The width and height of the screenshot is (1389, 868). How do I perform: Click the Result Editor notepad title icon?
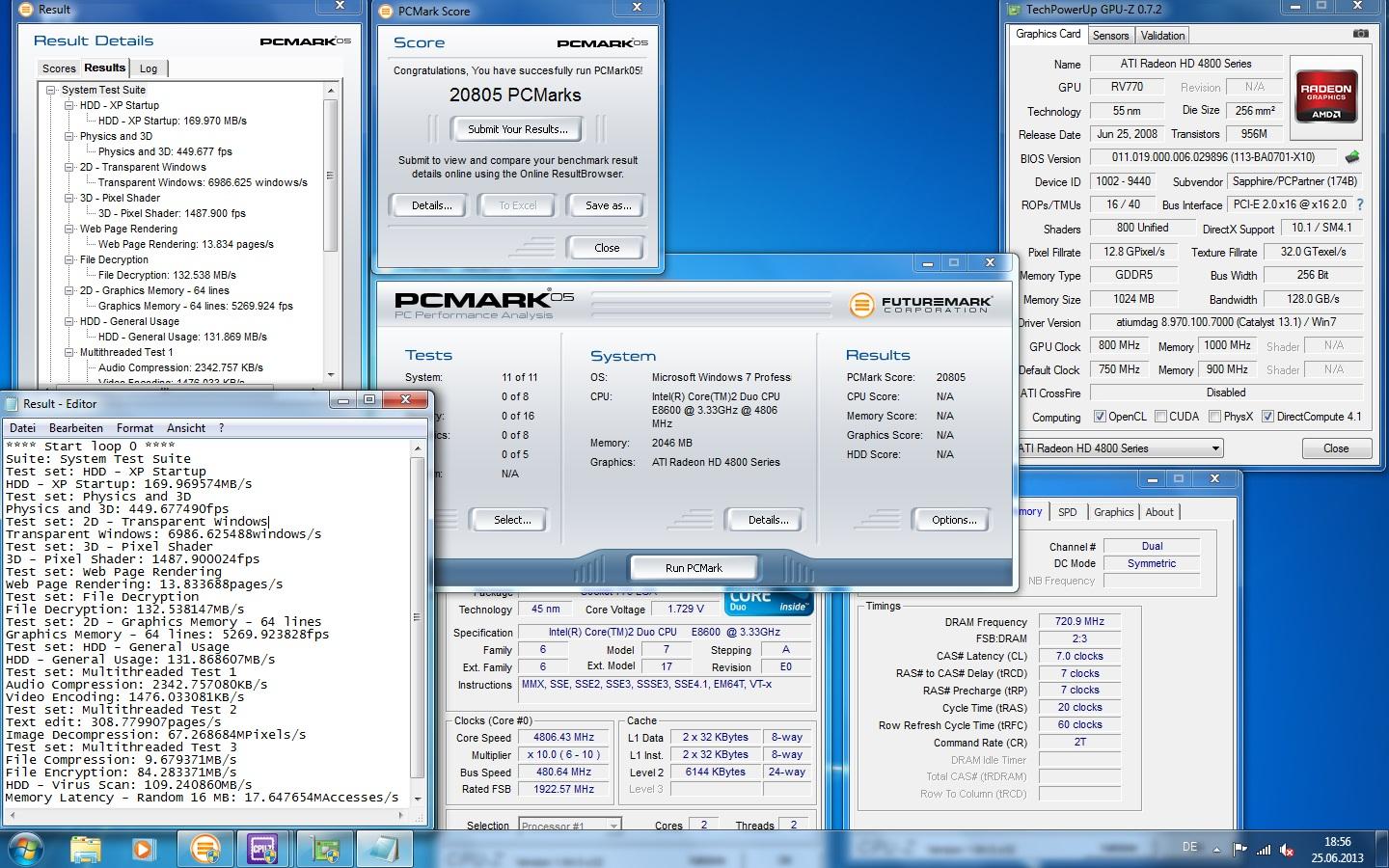click(13, 403)
